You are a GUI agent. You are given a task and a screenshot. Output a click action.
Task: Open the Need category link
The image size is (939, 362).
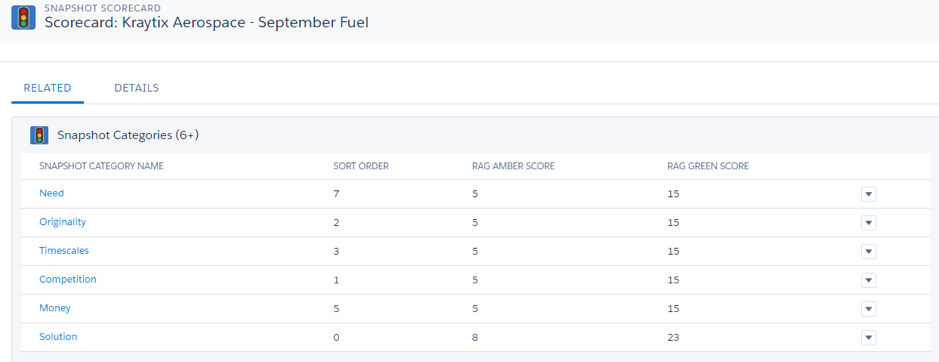(52, 194)
